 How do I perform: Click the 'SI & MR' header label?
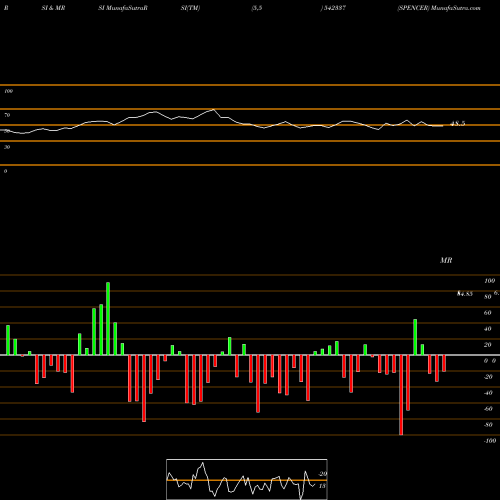pyautogui.click(x=53, y=8)
